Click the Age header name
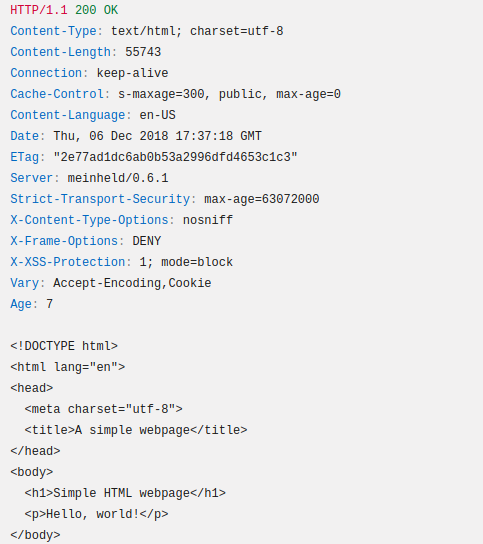 (21, 304)
